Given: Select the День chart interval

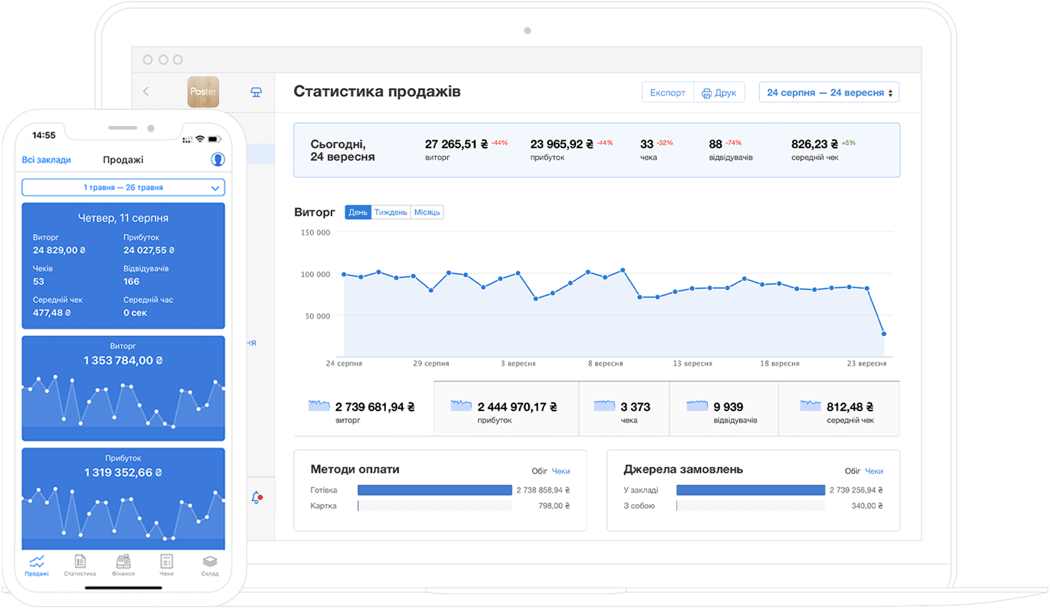Looking at the screenshot, I should [x=358, y=212].
